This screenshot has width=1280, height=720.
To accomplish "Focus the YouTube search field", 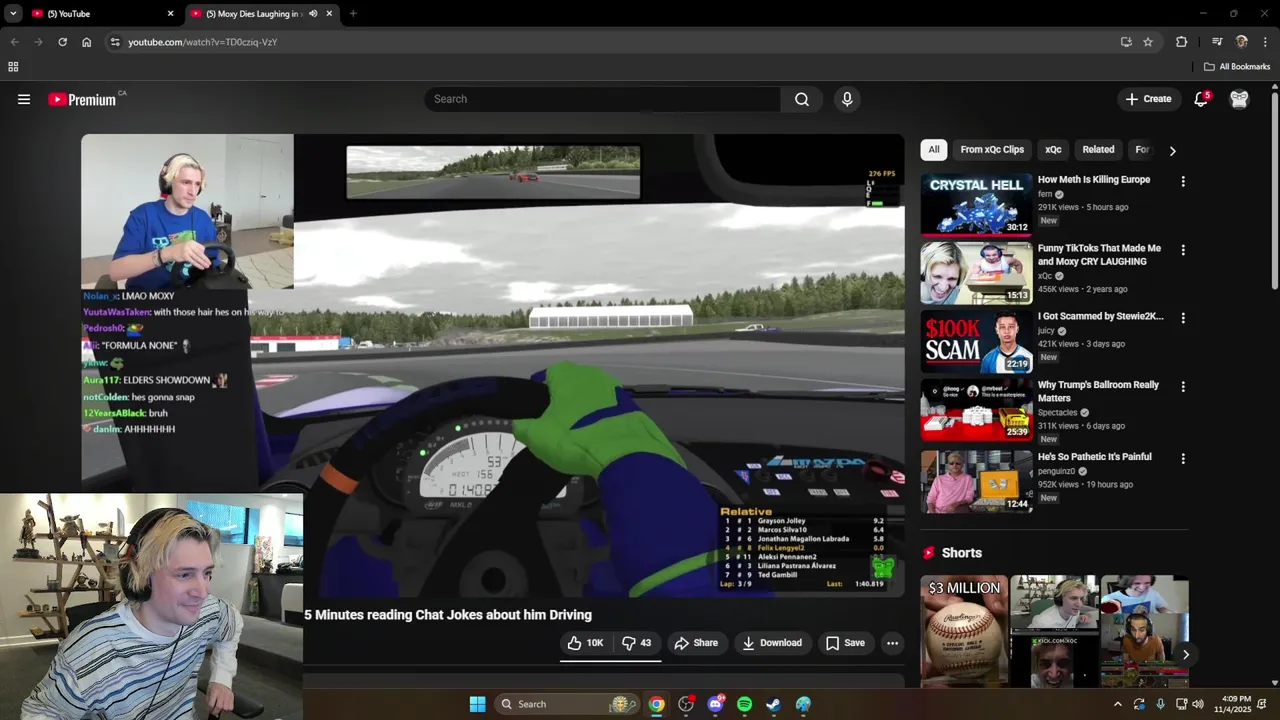I will pos(602,99).
